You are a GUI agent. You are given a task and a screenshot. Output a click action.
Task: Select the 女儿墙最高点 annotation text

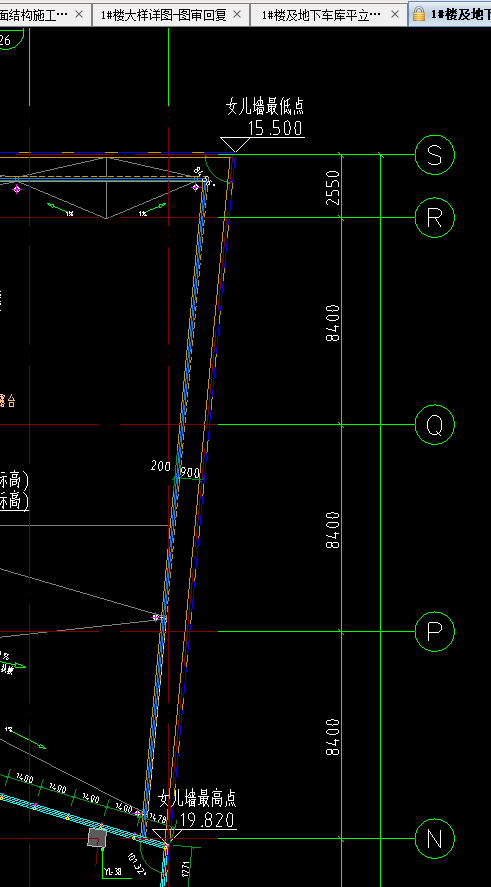point(197,799)
